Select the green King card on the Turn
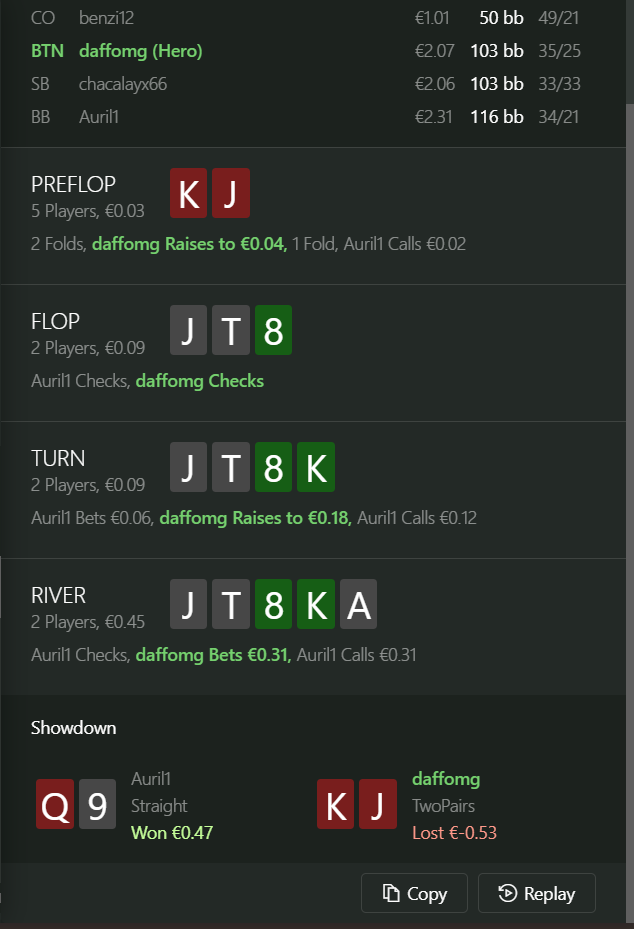 coord(315,467)
